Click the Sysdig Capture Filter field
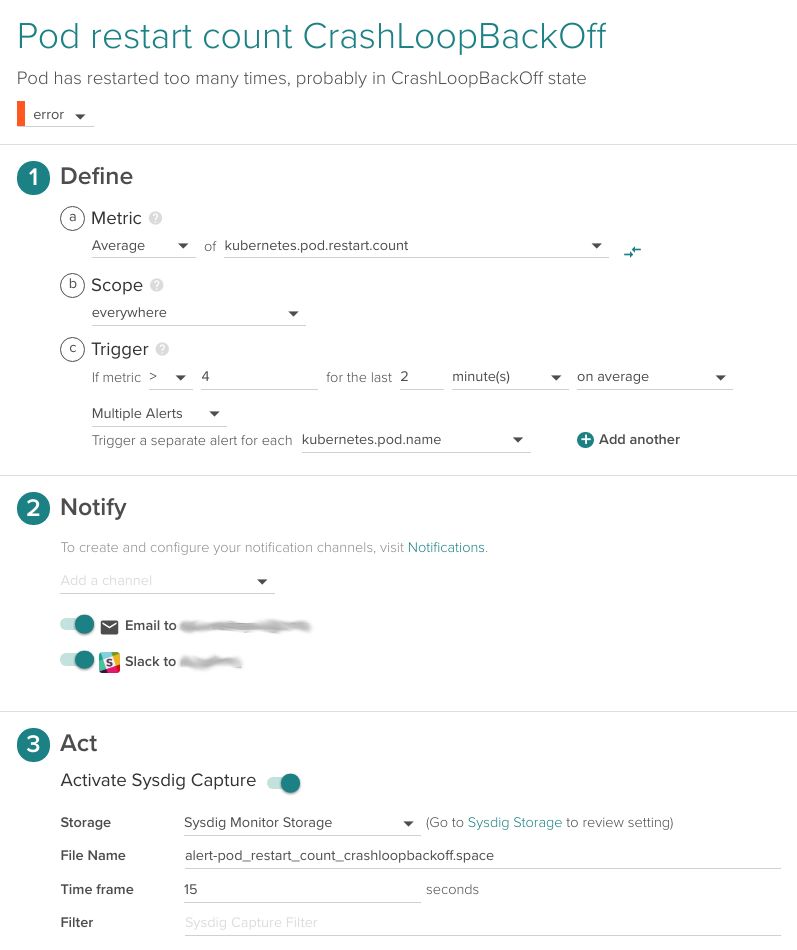 (480, 923)
